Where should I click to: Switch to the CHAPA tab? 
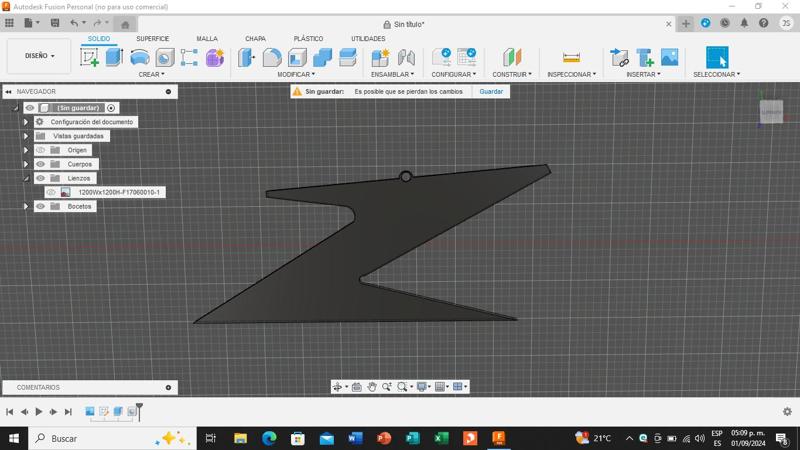point(255,39)
